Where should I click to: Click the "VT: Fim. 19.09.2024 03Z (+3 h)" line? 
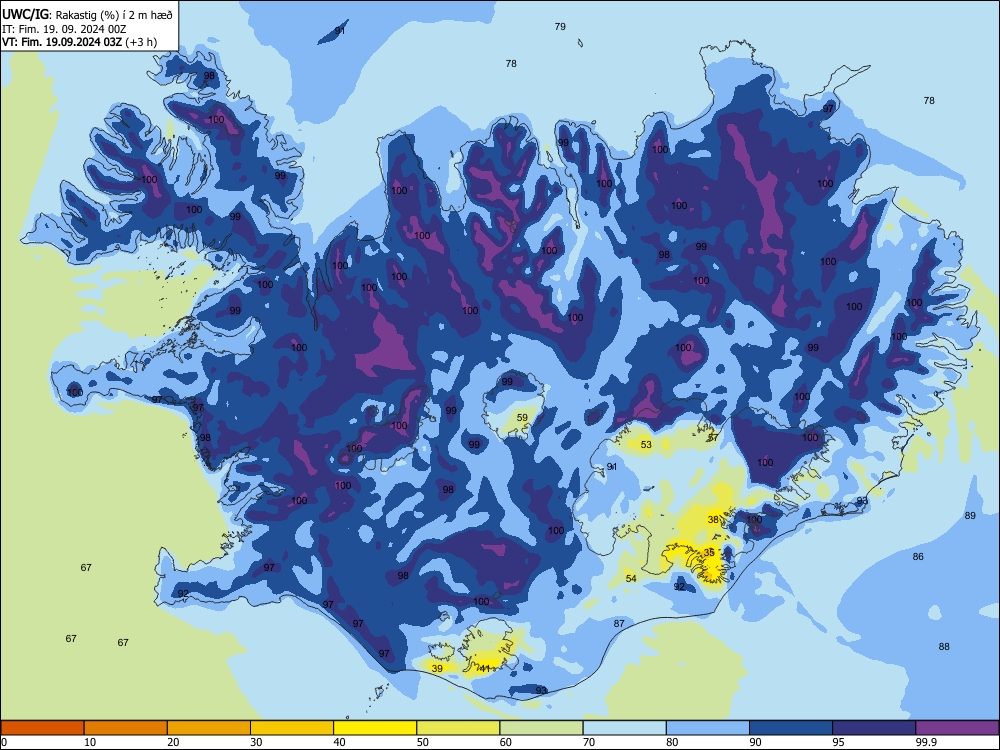pyautogui.click(x=80, y=43)
